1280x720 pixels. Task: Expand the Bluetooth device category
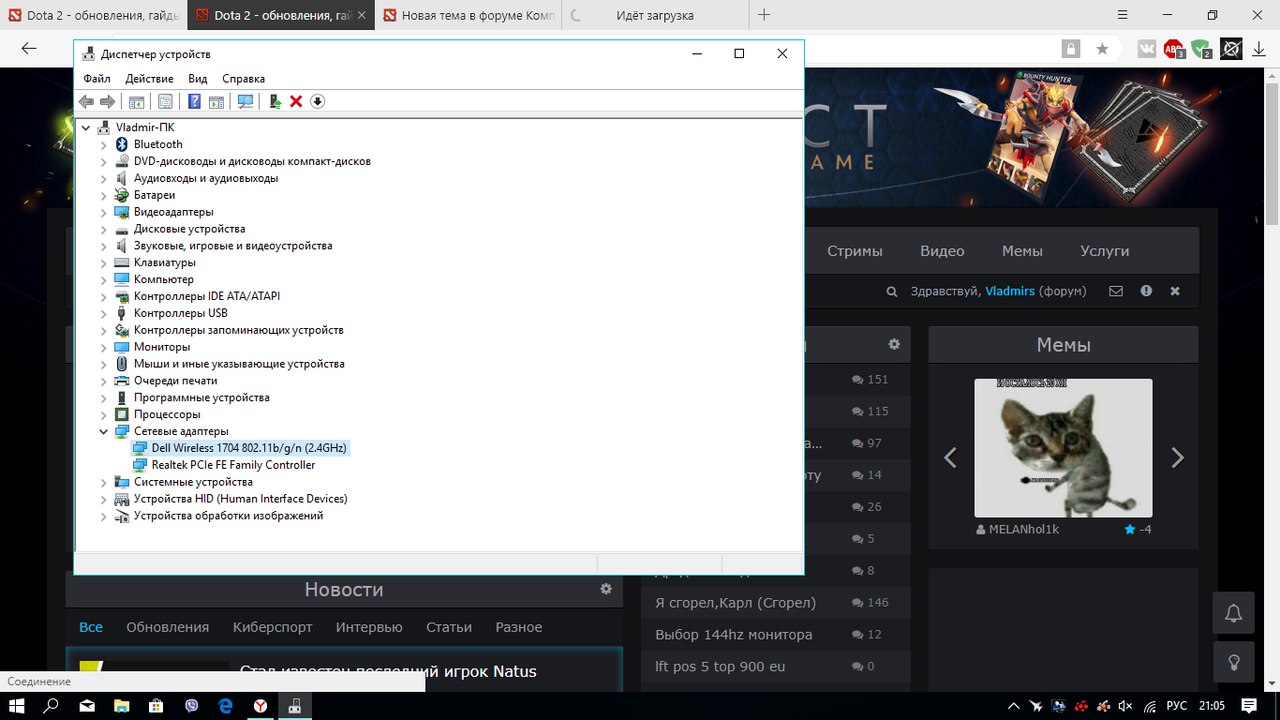pyautogui.click(x=104, y=145)
